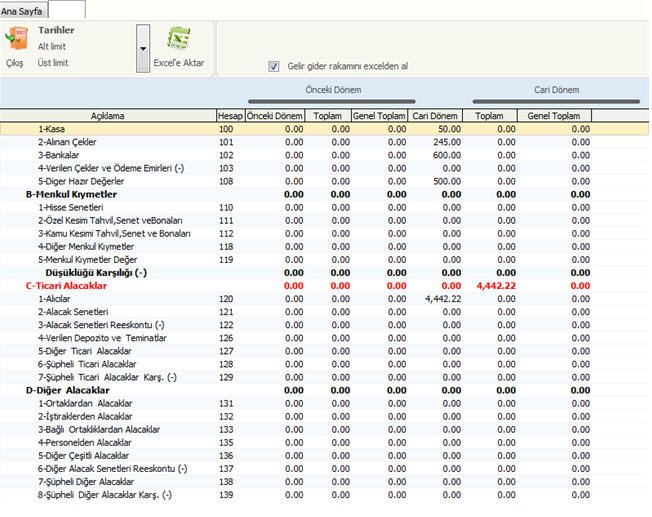
Task: Switch to the Ana Sayfa tab
Action: [23, 9]
